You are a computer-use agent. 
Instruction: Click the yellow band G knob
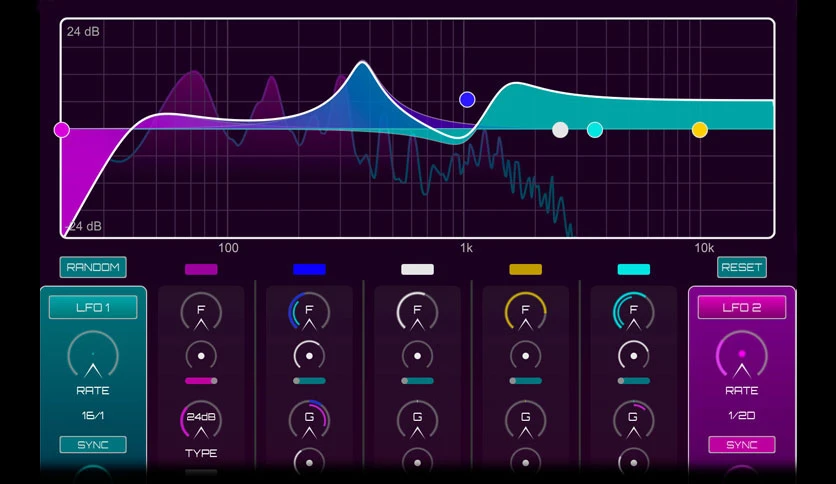(526, 420)
